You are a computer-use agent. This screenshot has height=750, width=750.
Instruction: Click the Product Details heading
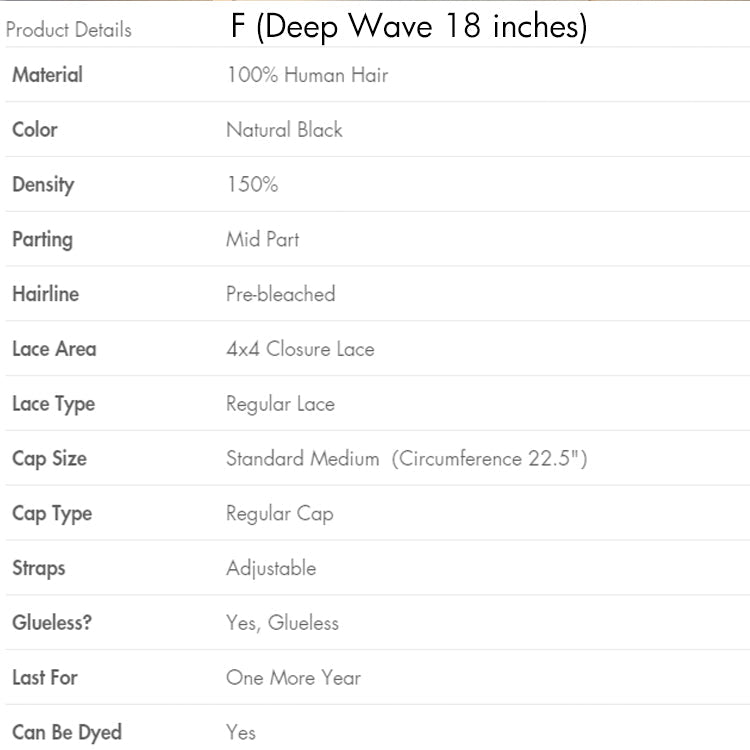(68, 30)
